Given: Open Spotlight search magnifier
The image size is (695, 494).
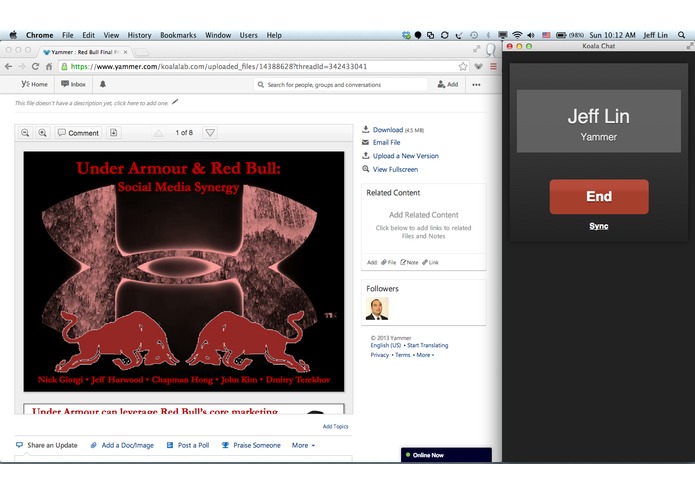Looking at the screenshot, I should coord(681,35).
